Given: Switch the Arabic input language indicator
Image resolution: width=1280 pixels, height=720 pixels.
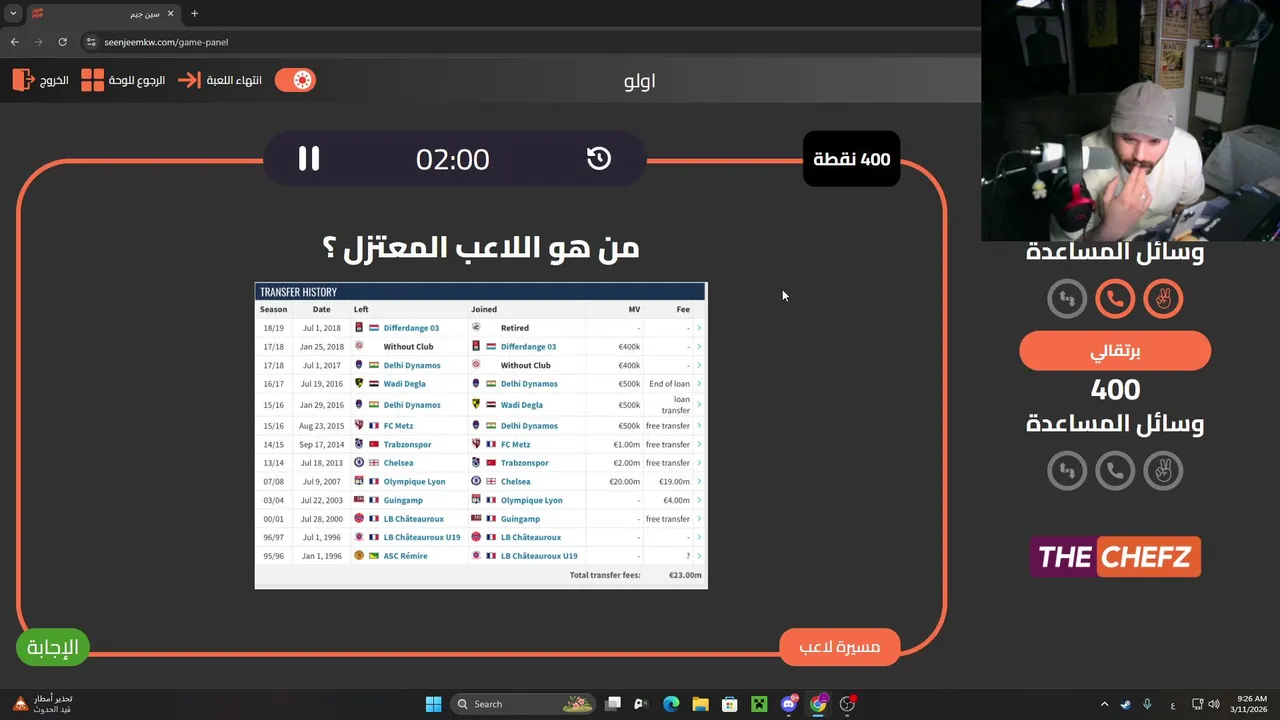Looking at the screenshot, I should coord(1172,704).
